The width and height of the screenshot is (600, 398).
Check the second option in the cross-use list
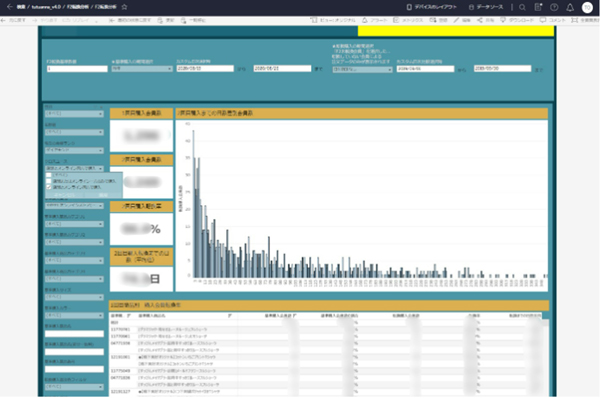[x=49, y=181]
